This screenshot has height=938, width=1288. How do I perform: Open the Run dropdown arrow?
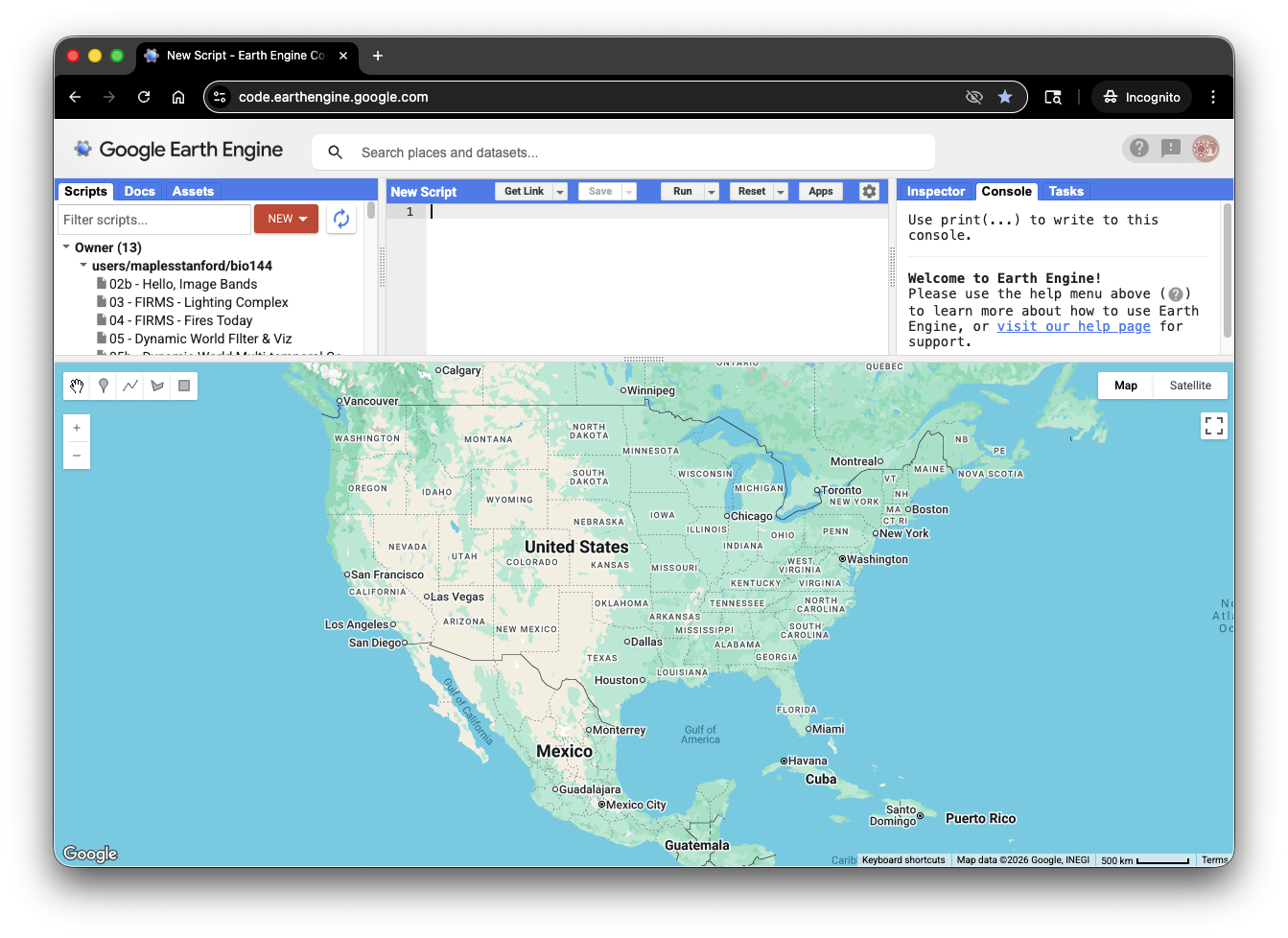(x=711, y=191)
